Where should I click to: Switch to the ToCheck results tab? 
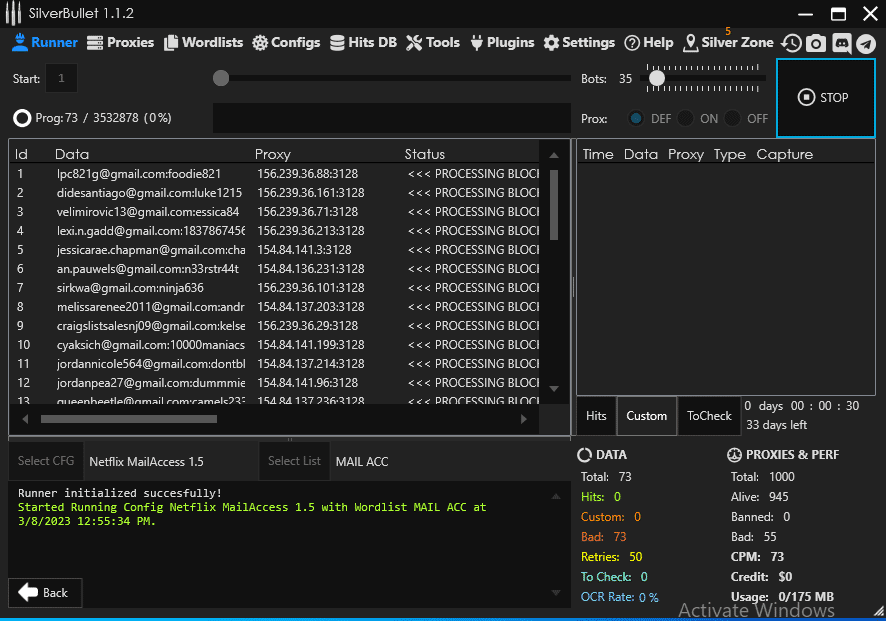[709, 416]
